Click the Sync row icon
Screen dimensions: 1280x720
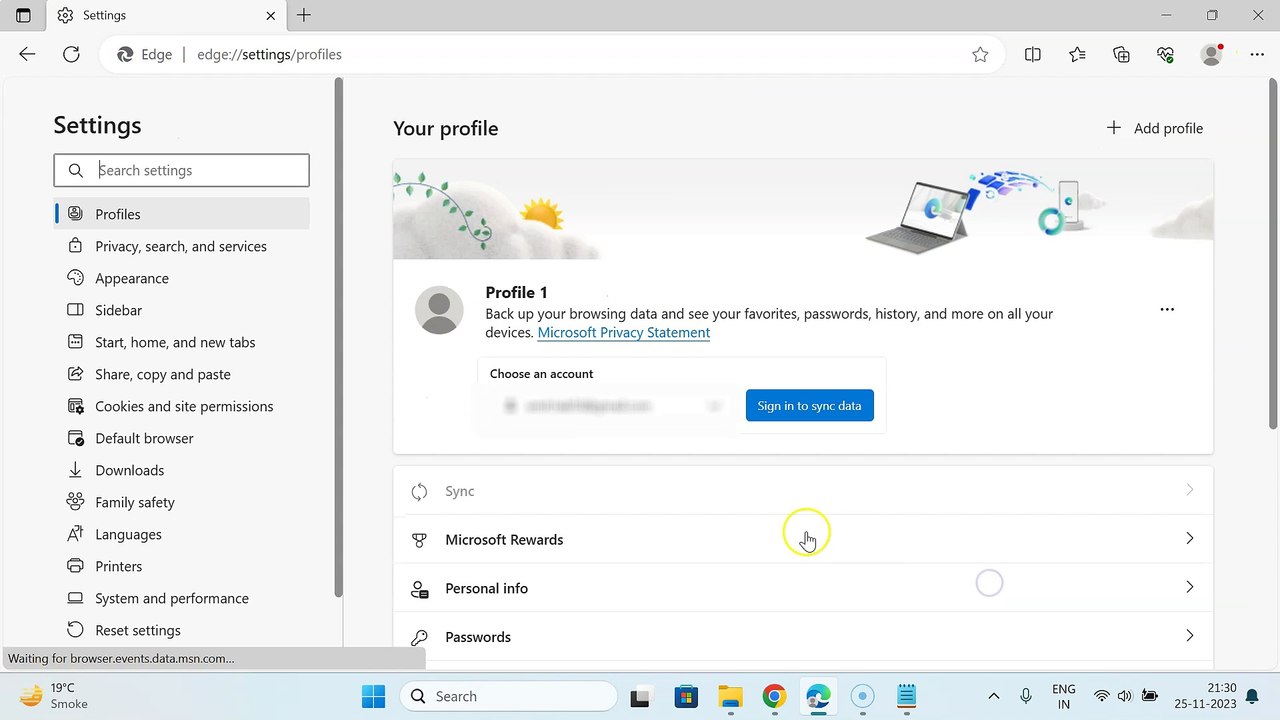click(420, 491)
